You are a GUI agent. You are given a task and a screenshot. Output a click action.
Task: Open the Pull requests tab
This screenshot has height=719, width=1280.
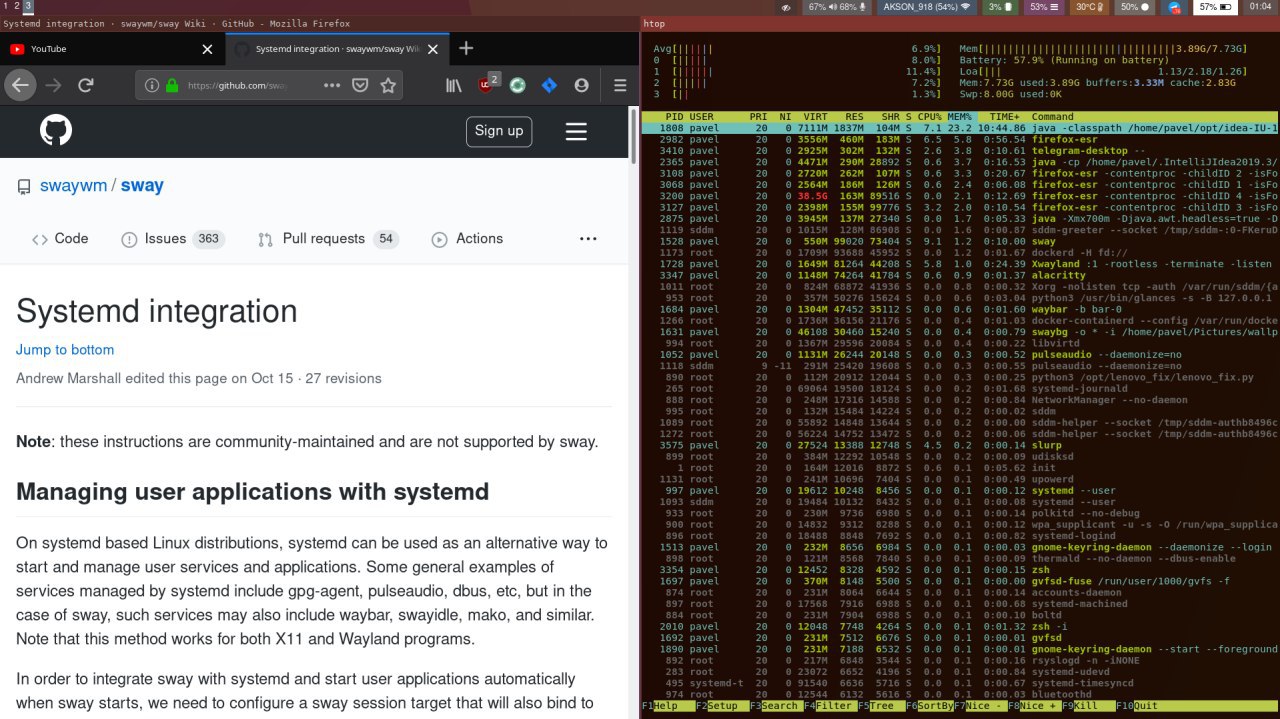pyautogui.click(x=327, y=239)
